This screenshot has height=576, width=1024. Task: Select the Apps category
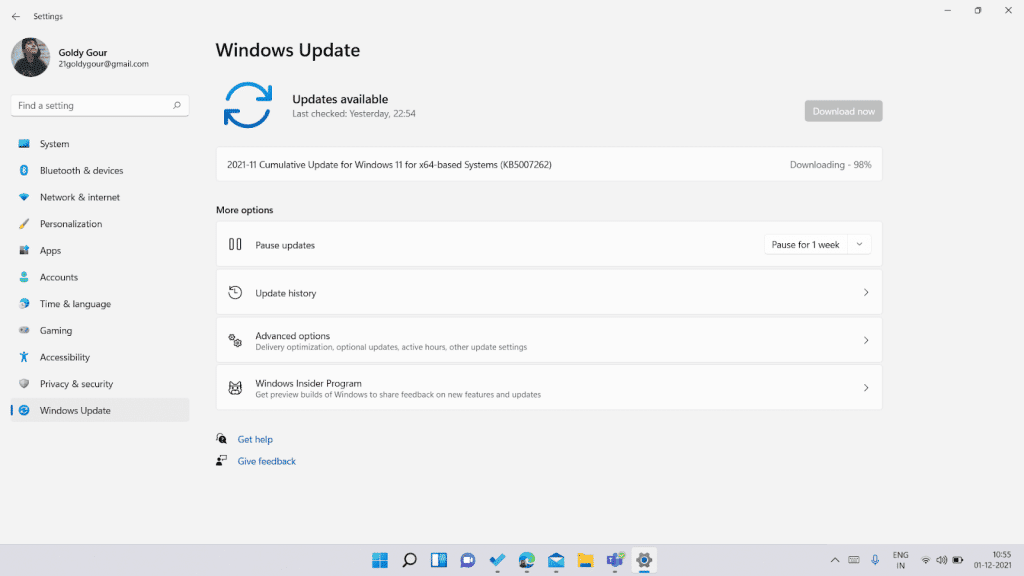coord(100,251)
